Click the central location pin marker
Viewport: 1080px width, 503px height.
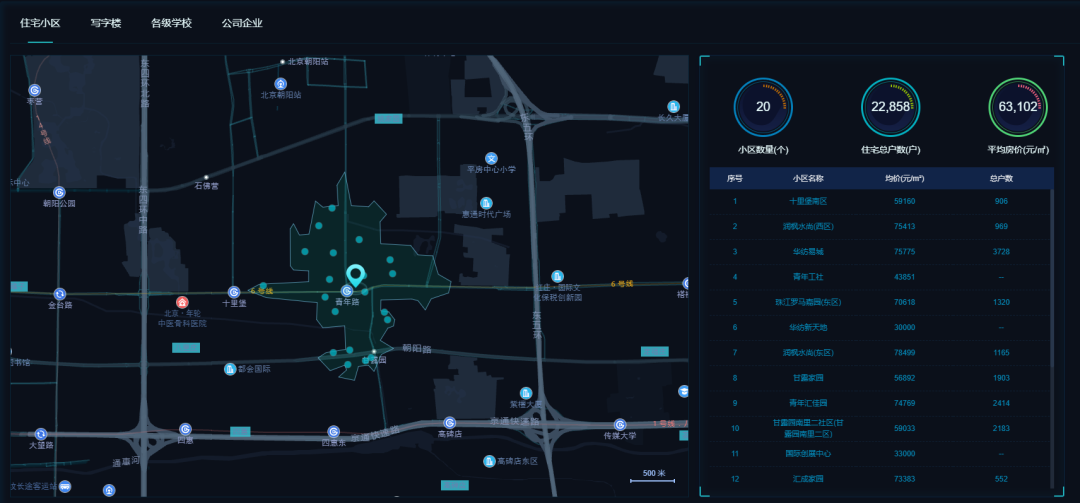[x=354, y=275]
